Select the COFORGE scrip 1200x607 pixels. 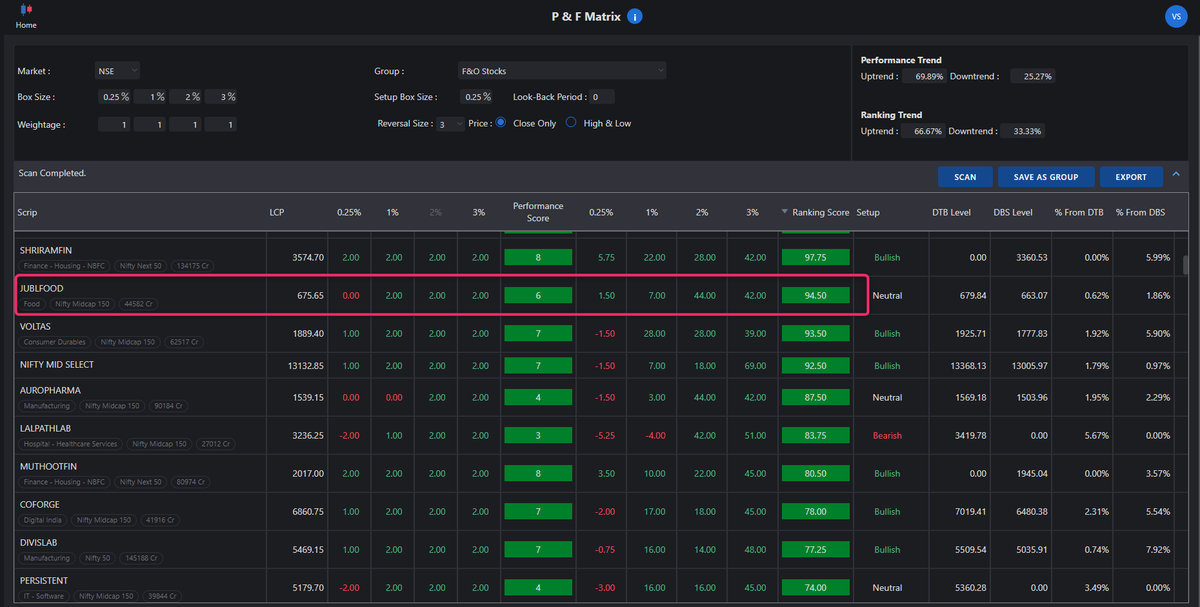(x=40, y=505)
